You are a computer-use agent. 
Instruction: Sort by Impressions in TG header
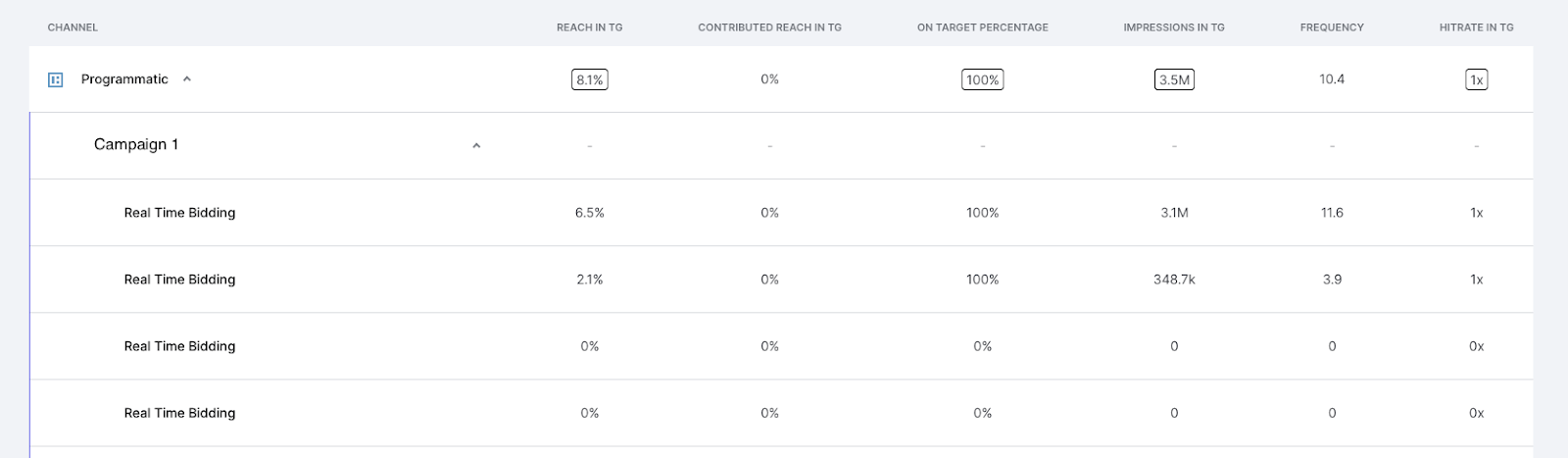pyautogui.click(x=1174, y=27)
